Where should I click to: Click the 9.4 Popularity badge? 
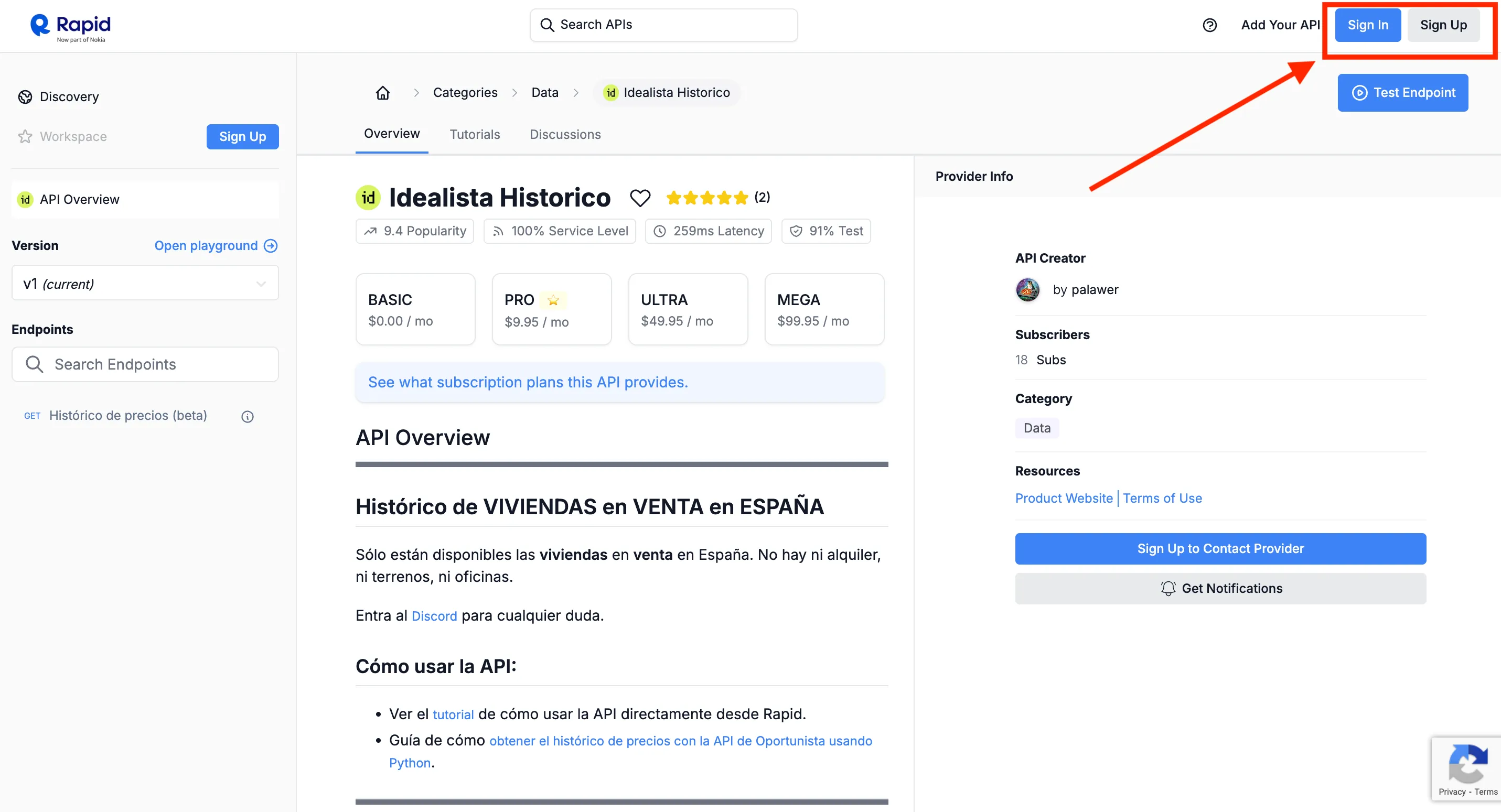pos(414,231)
